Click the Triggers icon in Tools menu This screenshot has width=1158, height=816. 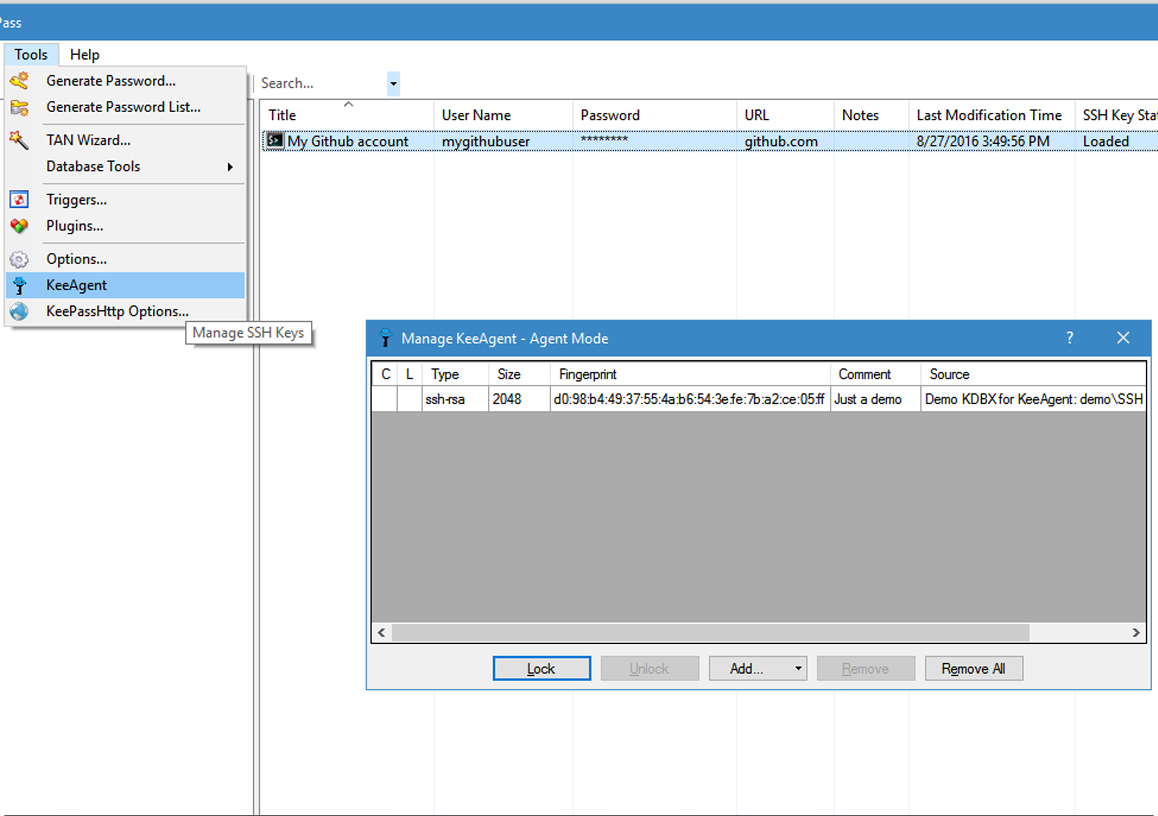click(x=19, y=199)
